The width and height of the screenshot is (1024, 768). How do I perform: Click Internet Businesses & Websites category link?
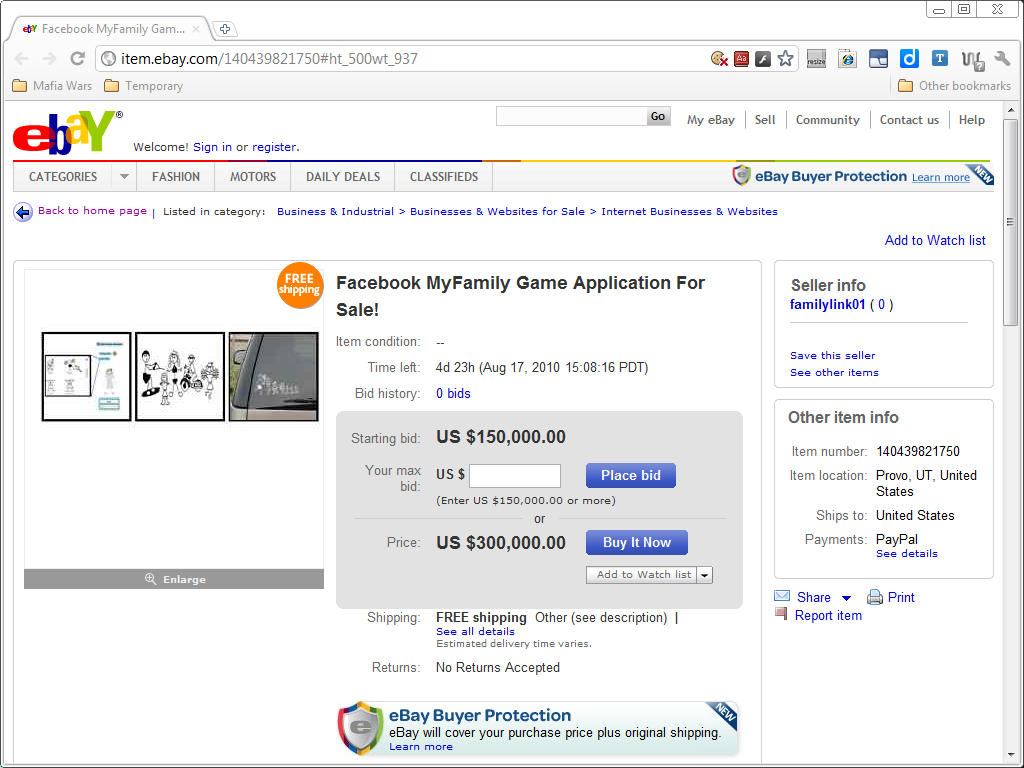pyautogui.click(x=690, y=212)
